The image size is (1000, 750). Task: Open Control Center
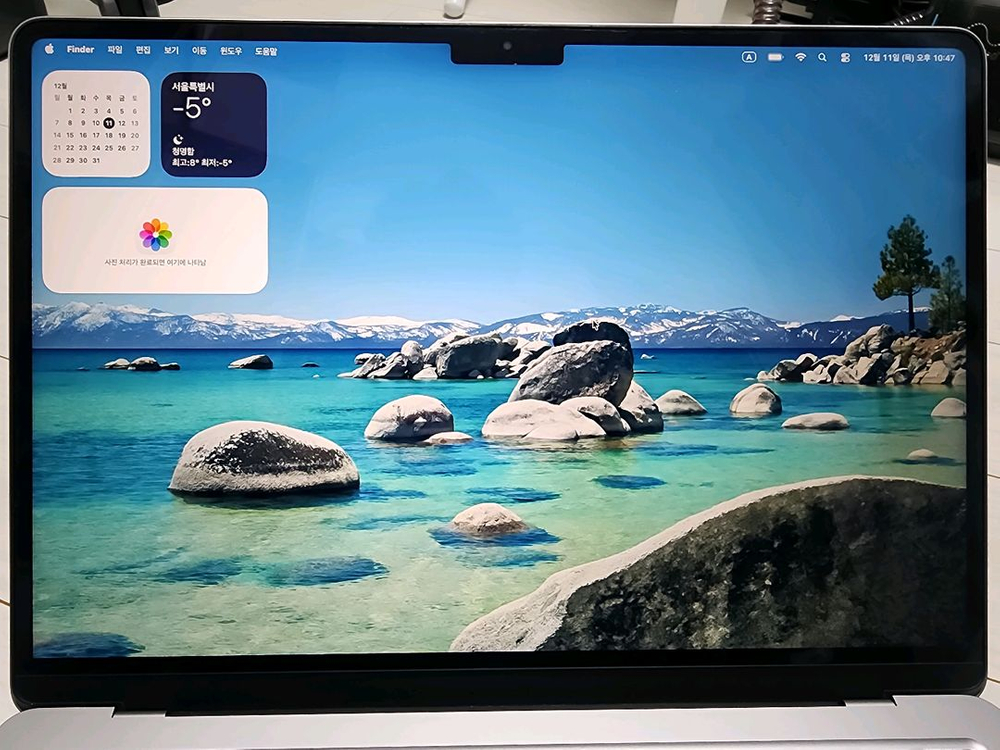[x=845, y=57]
